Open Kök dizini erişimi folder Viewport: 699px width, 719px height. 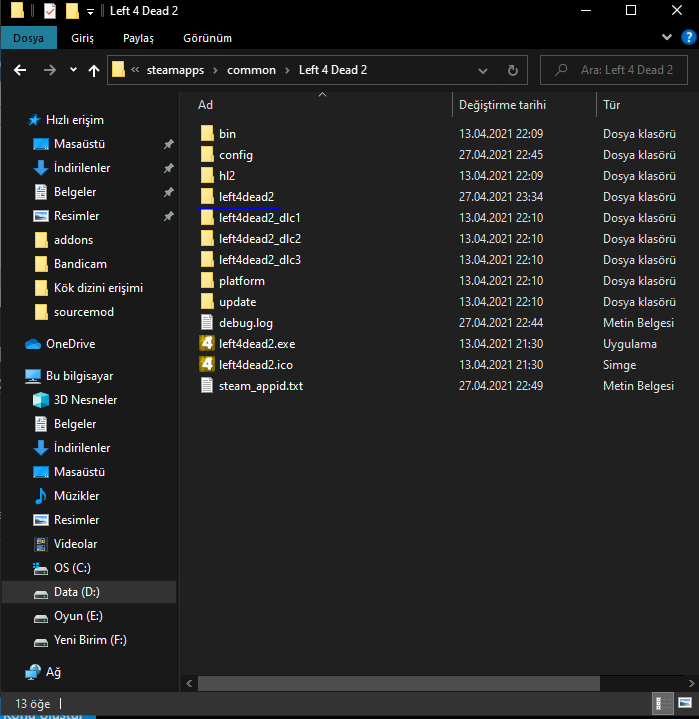89,288
